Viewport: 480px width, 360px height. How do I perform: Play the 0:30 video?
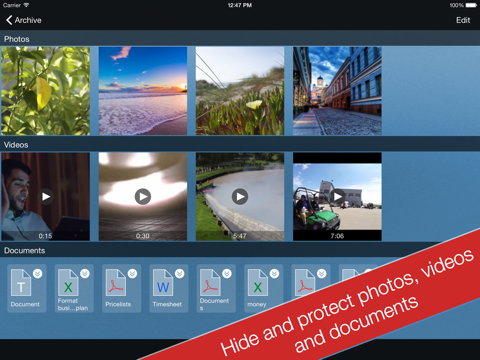143,197
